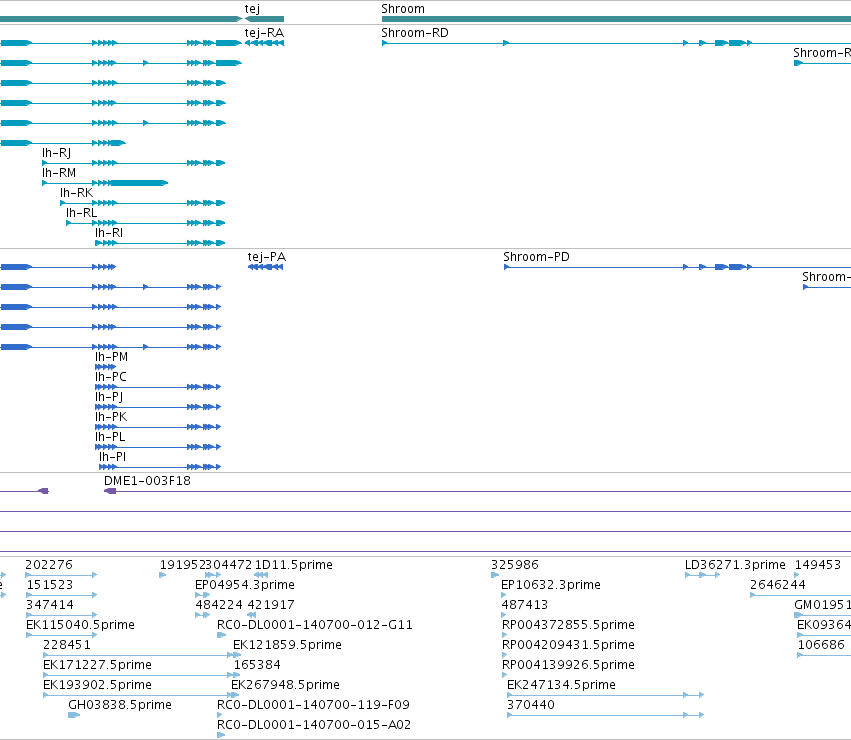The width and height of the screenshot is (851, 740).
Task: Click the GH03838.5prime EST glyph
Action: [74, 715]
